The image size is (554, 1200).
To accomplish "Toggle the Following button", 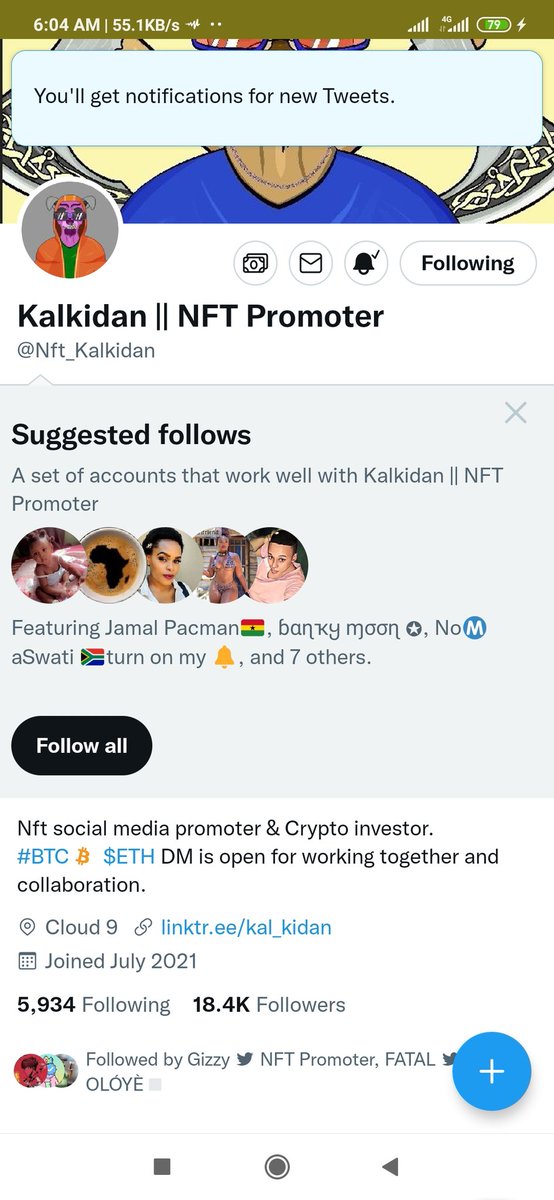I will pos(467,263).
